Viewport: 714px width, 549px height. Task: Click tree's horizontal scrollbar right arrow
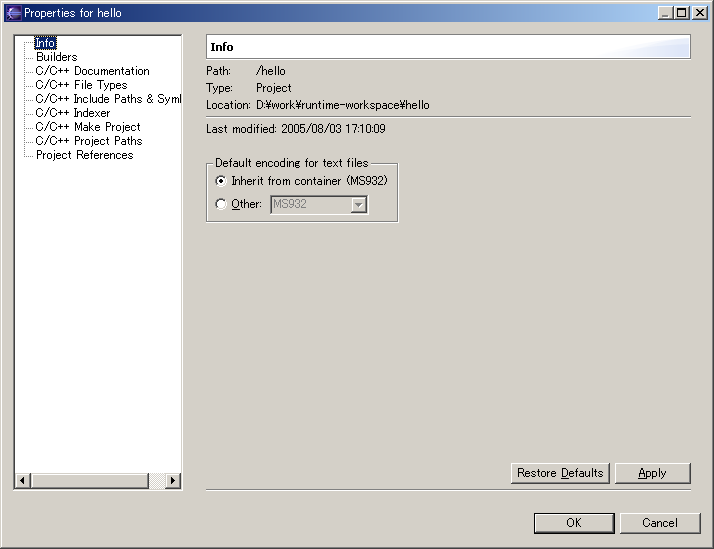[173, 480]
